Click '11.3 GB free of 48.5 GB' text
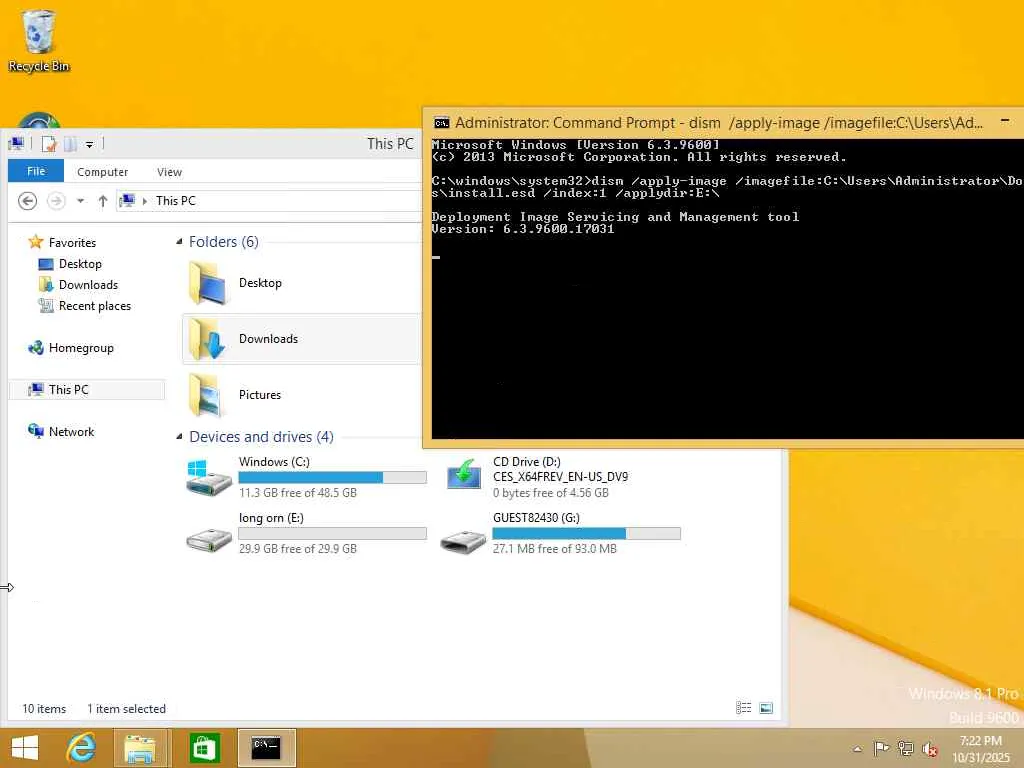 coord(298,493)
